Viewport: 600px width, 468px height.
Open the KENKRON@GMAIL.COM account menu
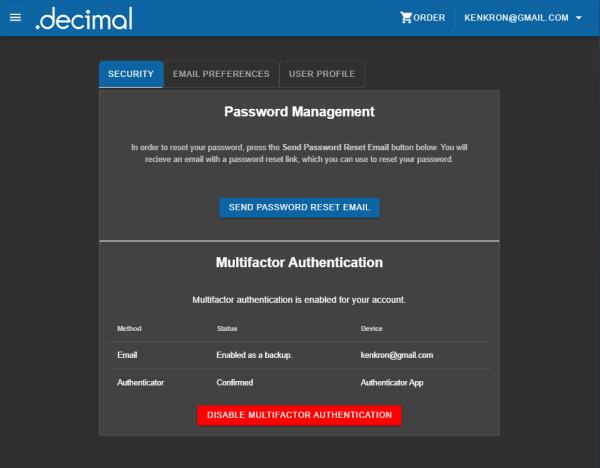523,18
